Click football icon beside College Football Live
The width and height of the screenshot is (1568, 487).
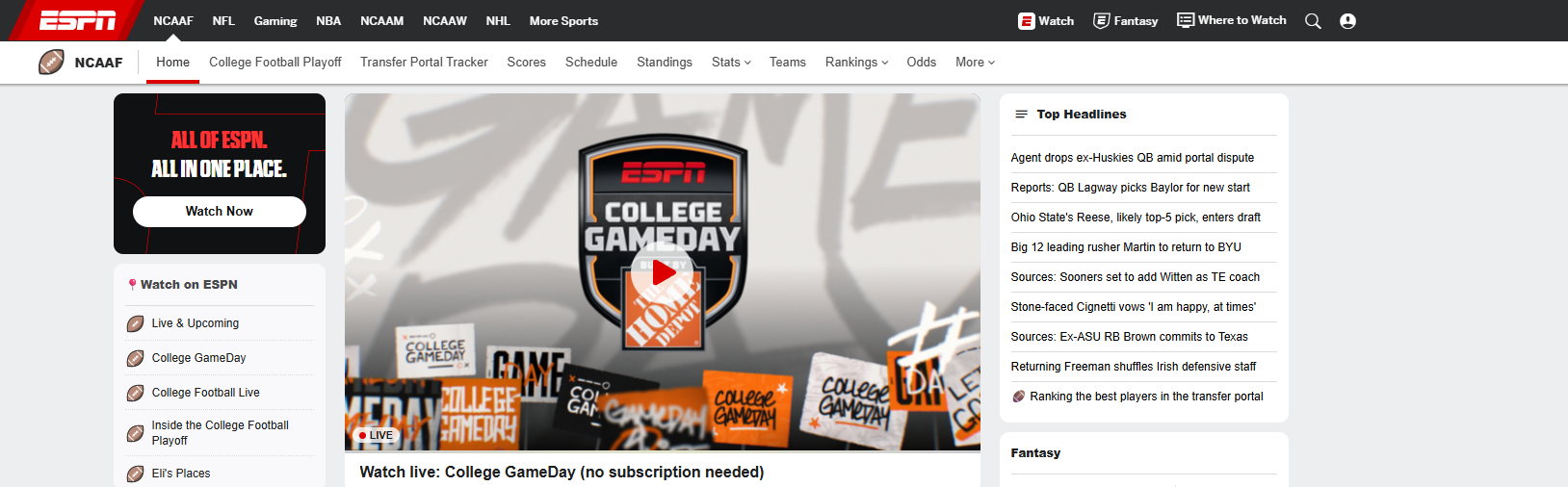click(x=136, y=393)
